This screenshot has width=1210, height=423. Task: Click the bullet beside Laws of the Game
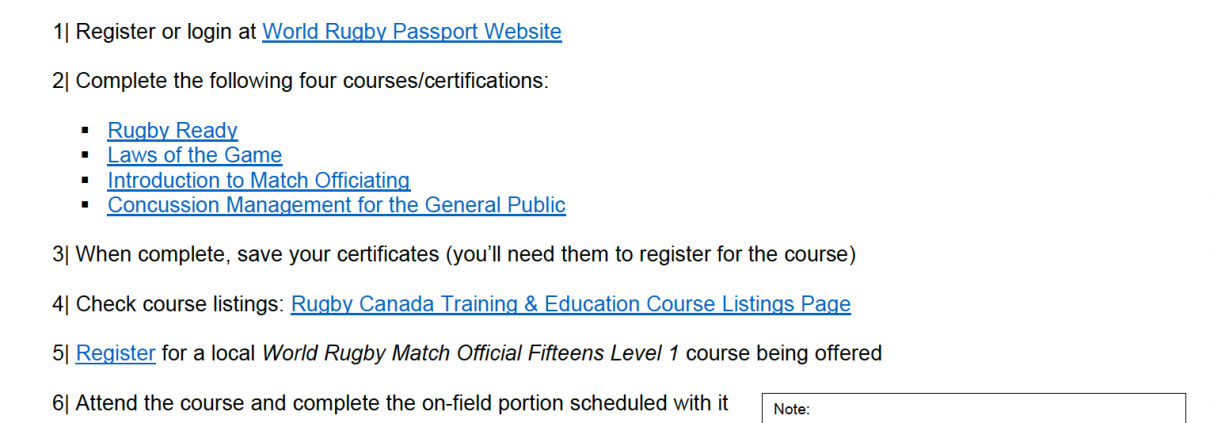88,156
